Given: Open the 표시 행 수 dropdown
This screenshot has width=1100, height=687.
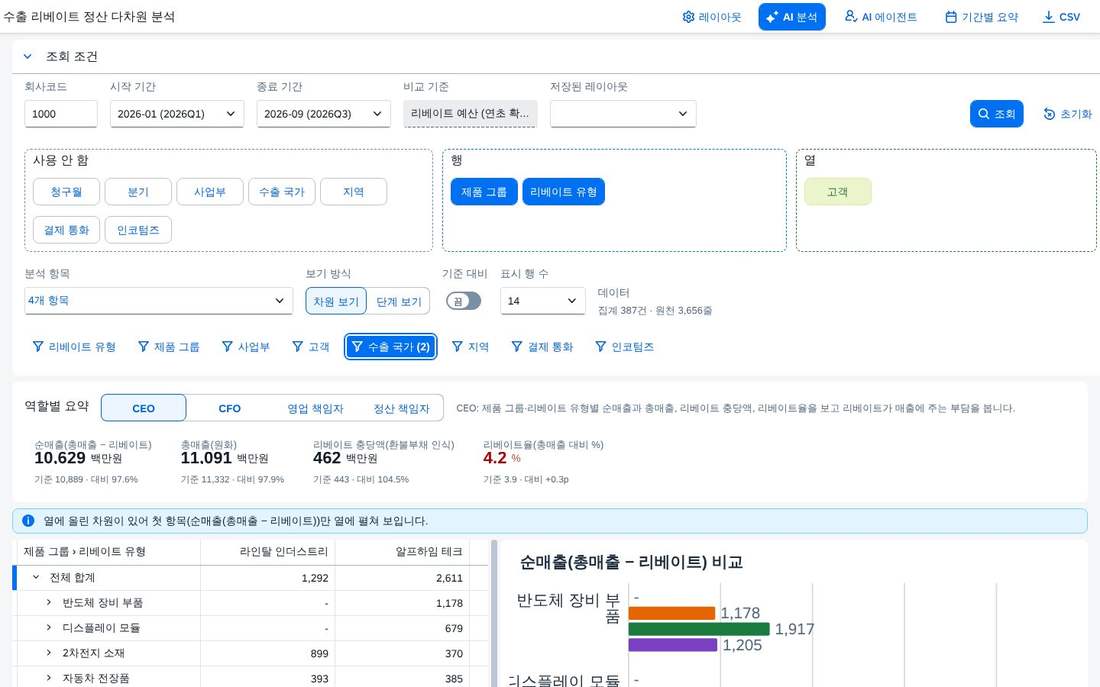Looking at the screenshot, I should (x=543, y=300).
